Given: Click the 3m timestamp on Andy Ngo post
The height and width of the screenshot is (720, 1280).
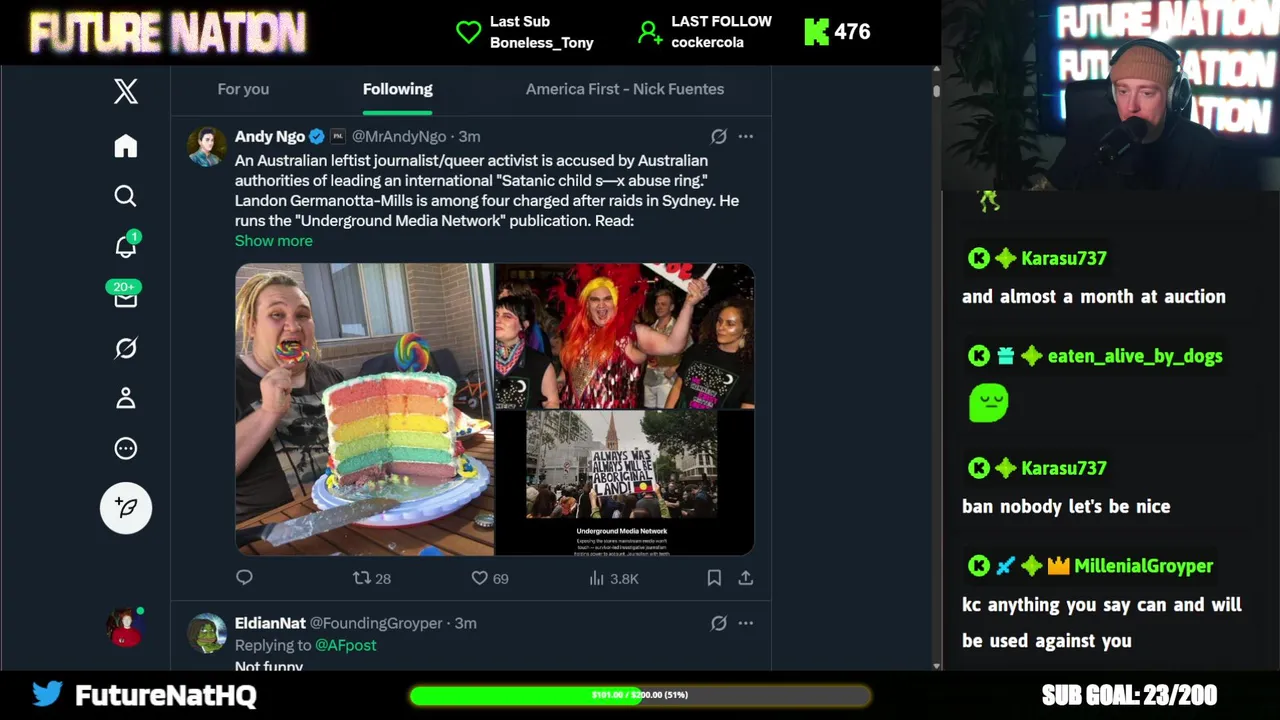Looking at the screenshot, I should (469, 136).
